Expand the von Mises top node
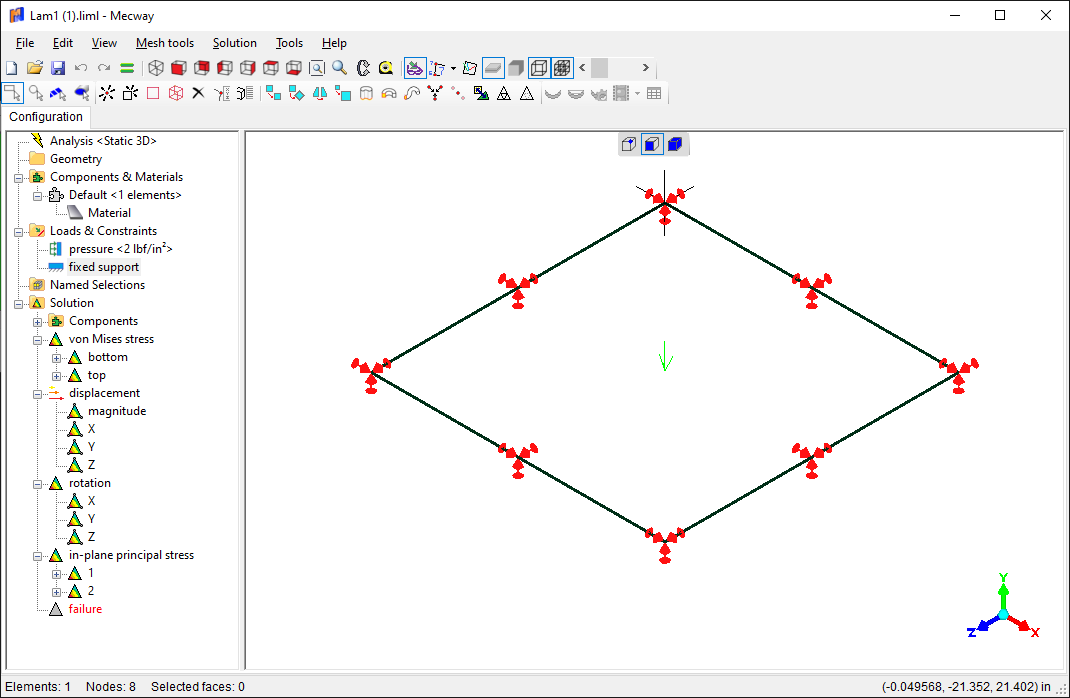Screen dimensions: 1070x698 coord(57,376)
